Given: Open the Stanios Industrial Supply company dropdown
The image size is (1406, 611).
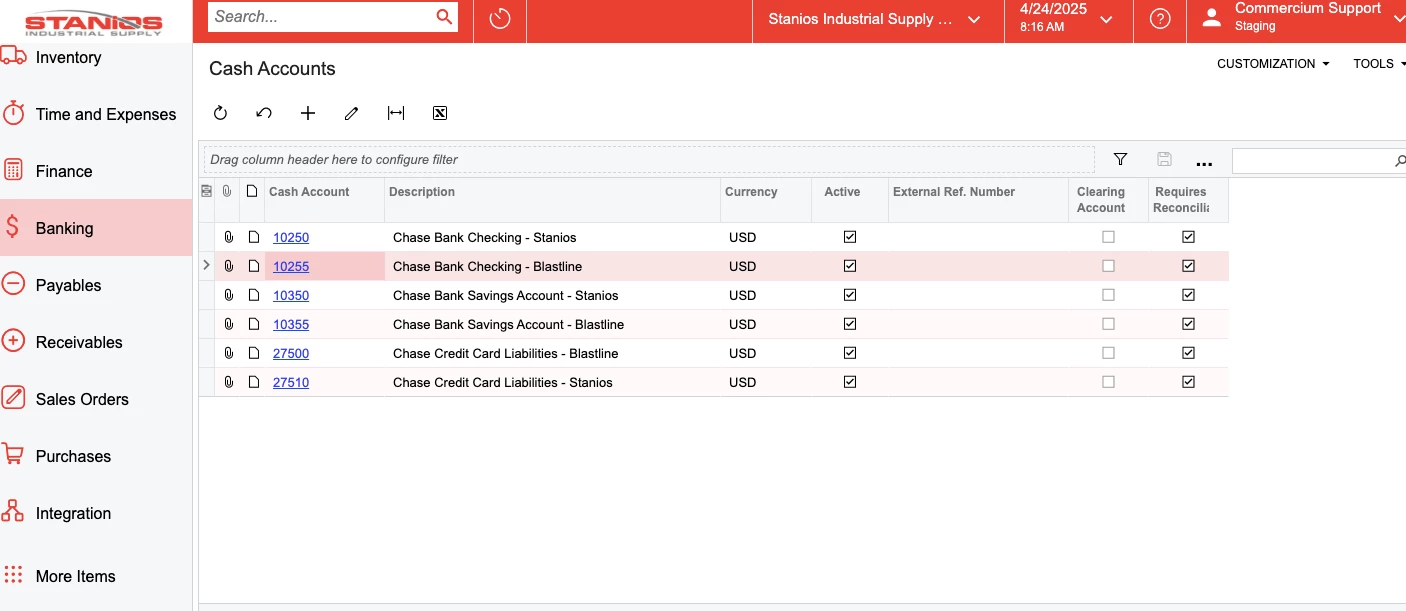Looking at the screenshot, I should coord(877,19).
